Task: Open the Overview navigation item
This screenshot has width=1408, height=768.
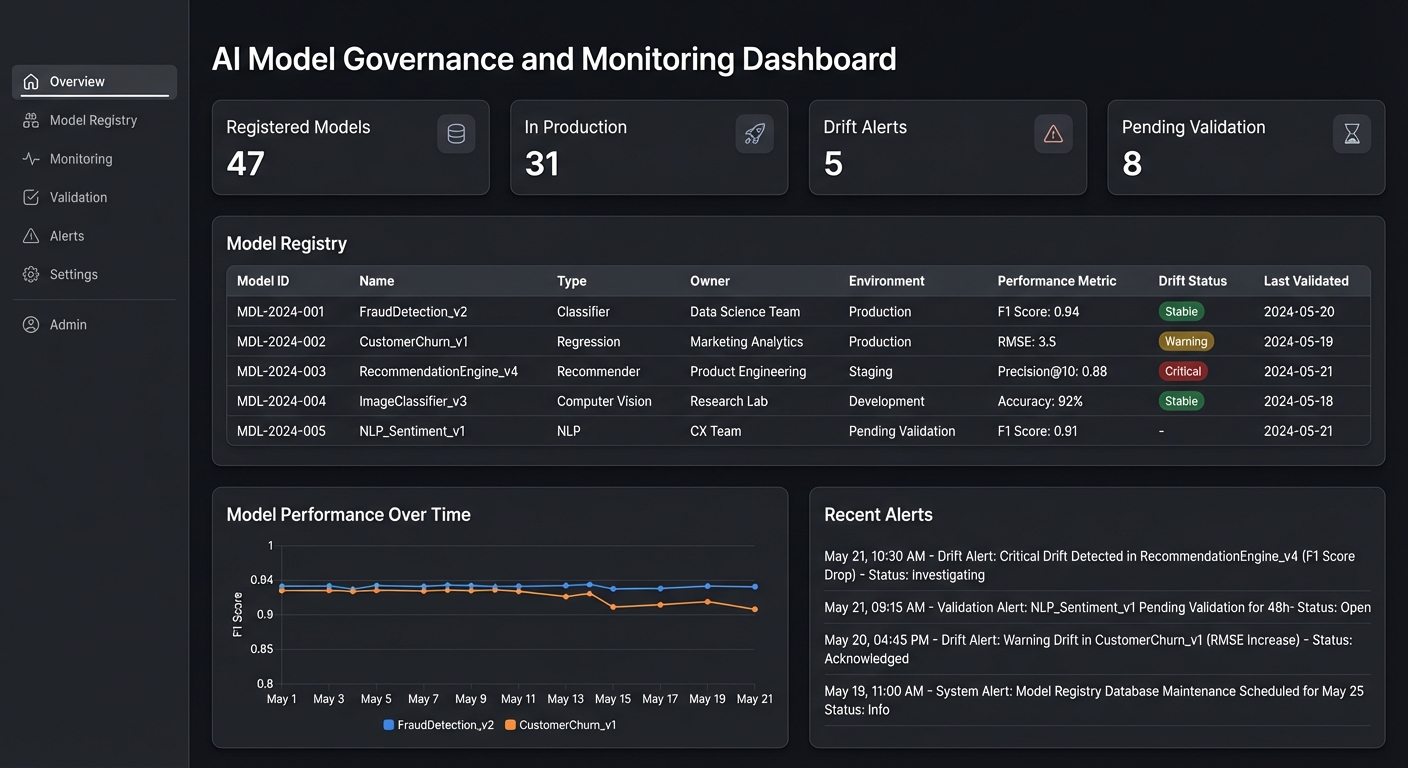Action: click(x=77, y=81)
